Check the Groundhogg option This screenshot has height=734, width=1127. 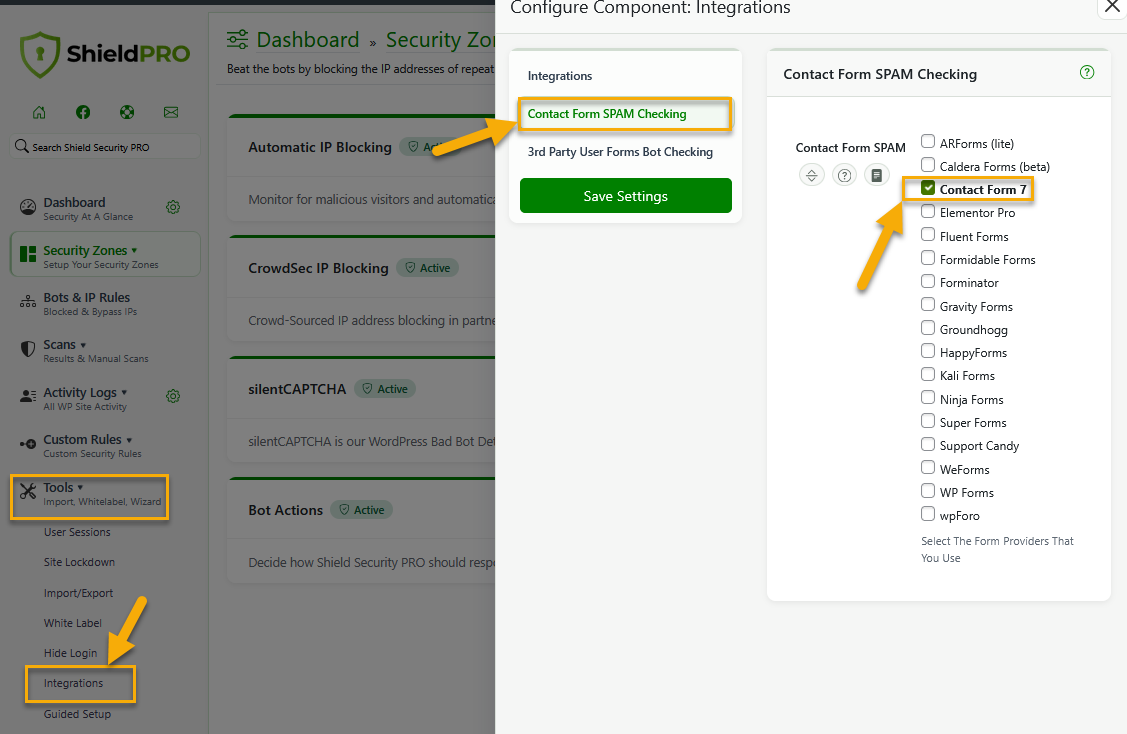click(x=928, y=328)
